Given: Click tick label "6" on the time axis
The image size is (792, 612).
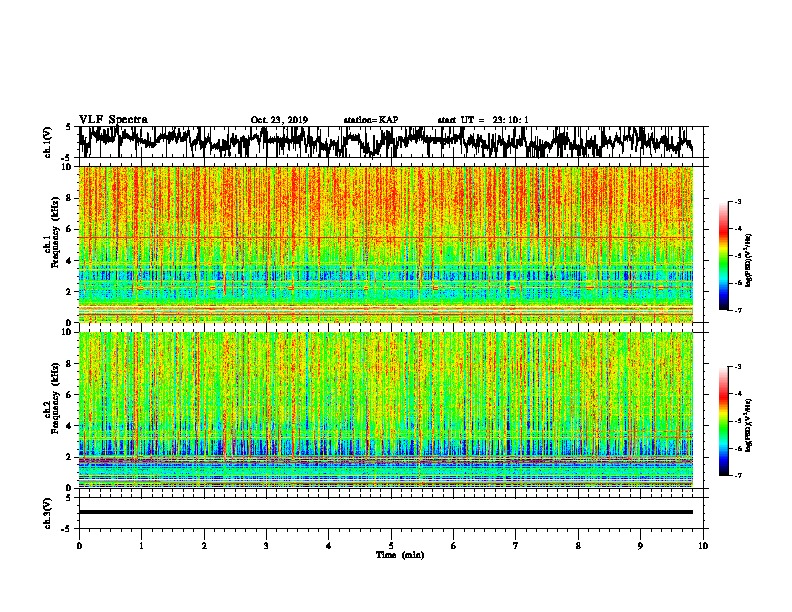Looking at the screenshot, I should coord(454,546).
